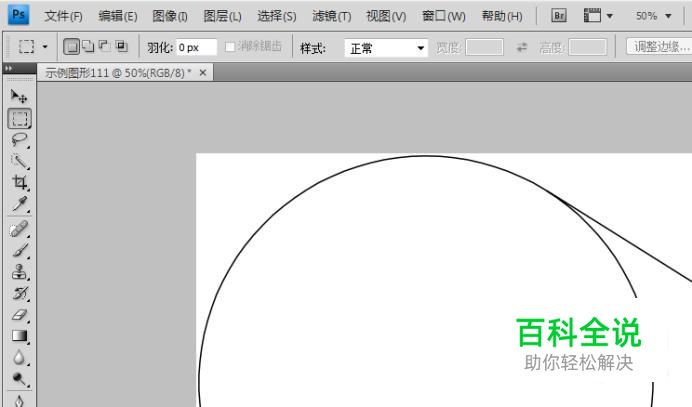The width and height of the screenshot is (692, 407).
Task: Open the marquee tool preset picker arrow
Action: click(x=45, y=46)
